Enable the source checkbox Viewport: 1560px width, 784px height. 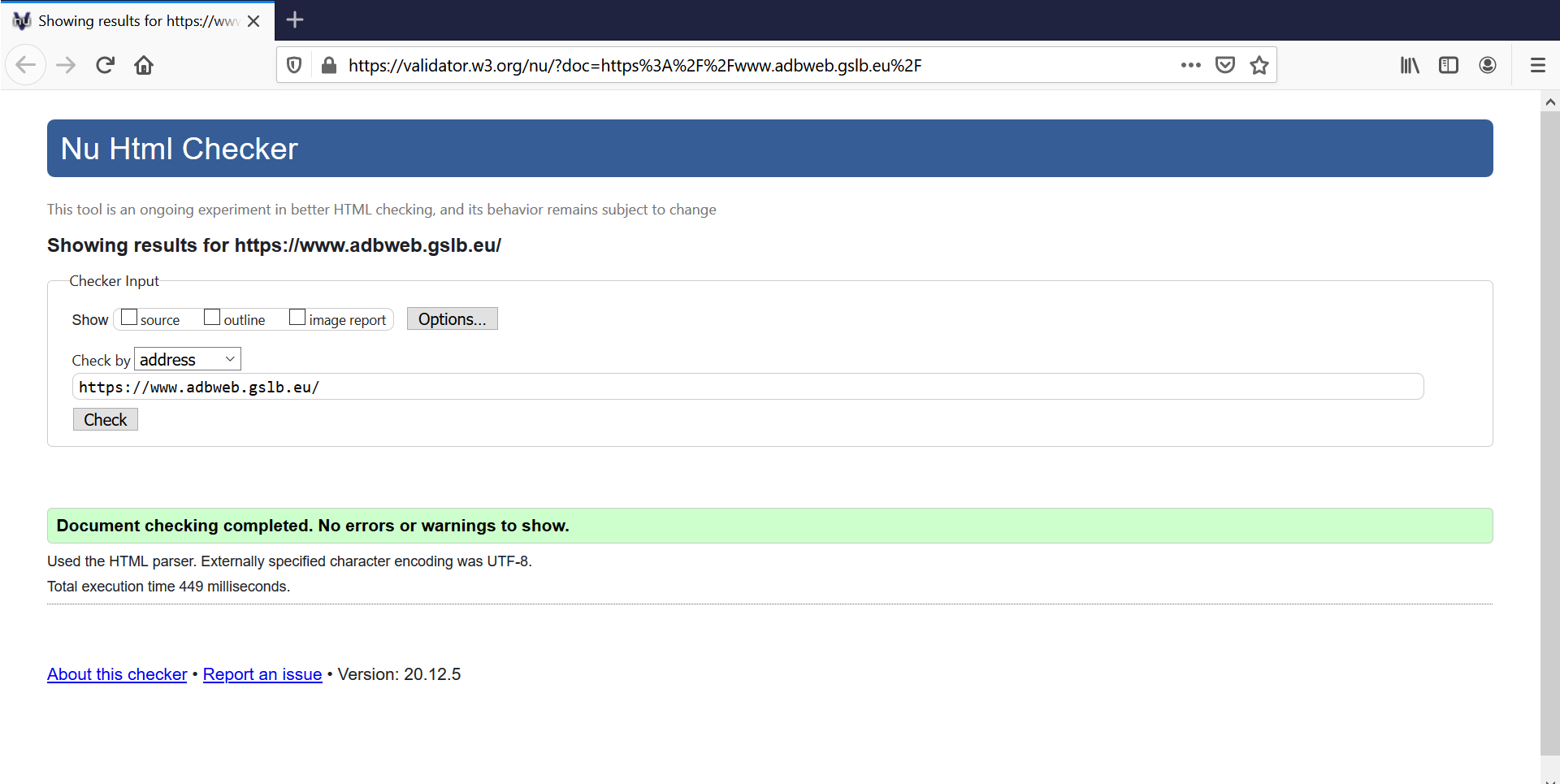click(x=129, y=318)
